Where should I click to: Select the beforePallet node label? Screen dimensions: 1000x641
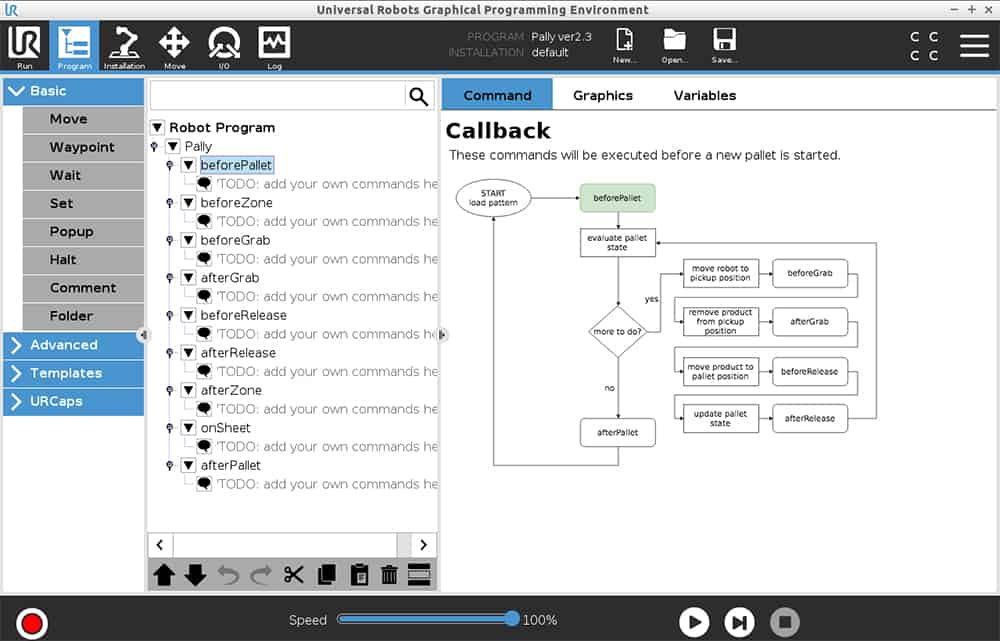(x=237, y=165)
